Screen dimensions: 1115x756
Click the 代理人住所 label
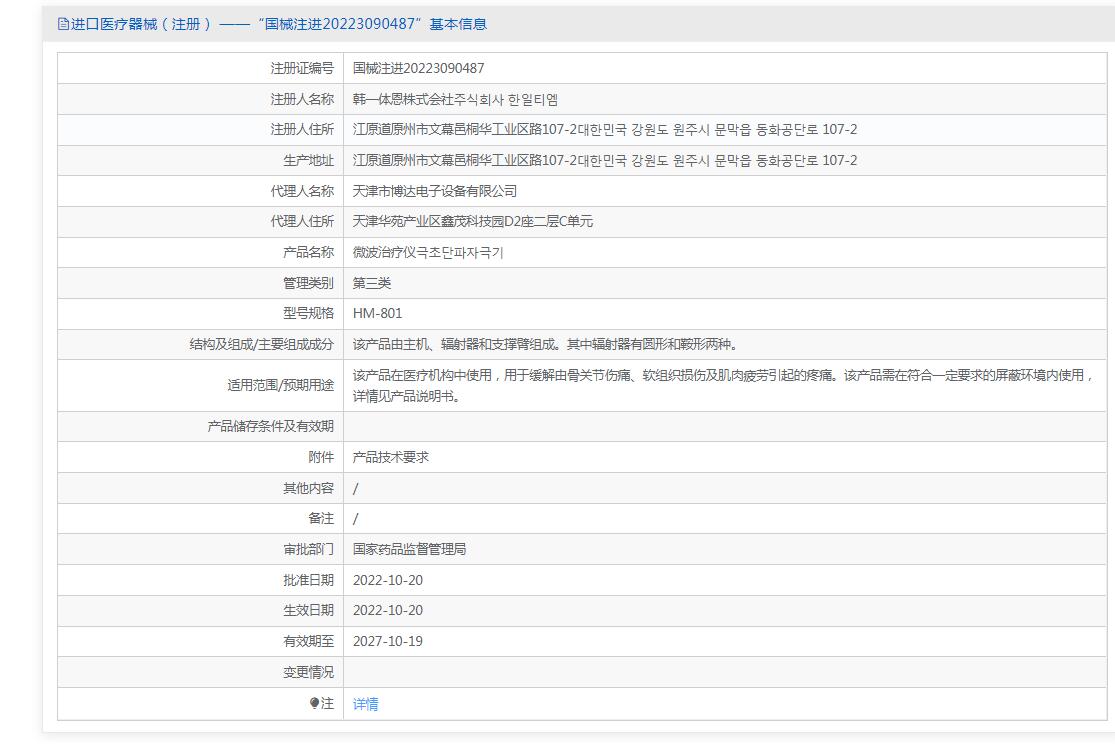click(x=302, y=221)
